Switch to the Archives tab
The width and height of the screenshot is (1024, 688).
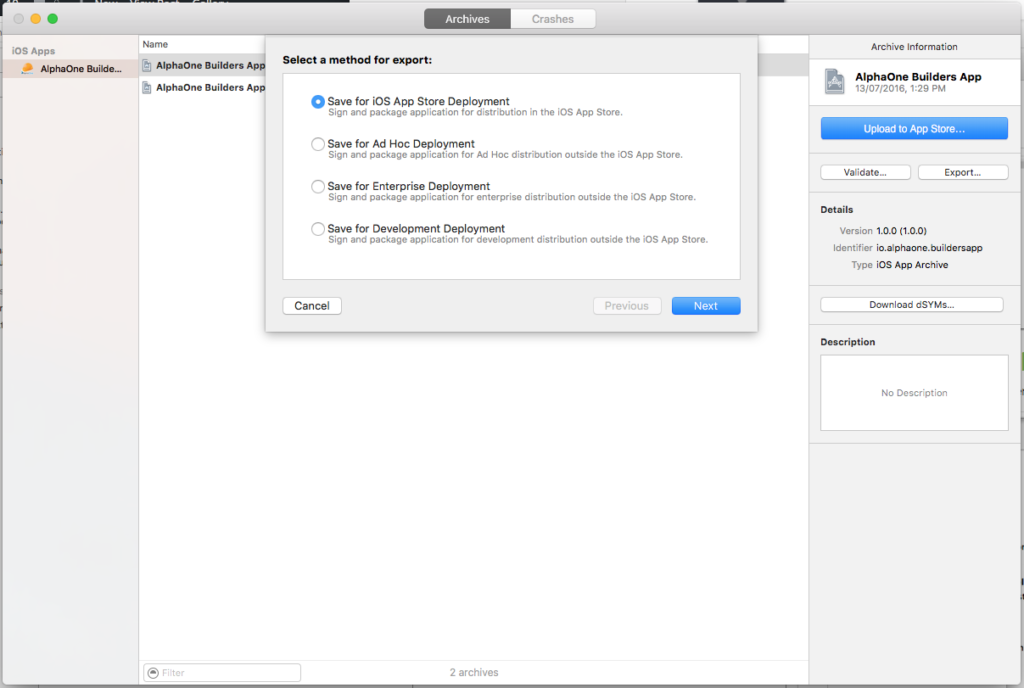tap(467, 19)
